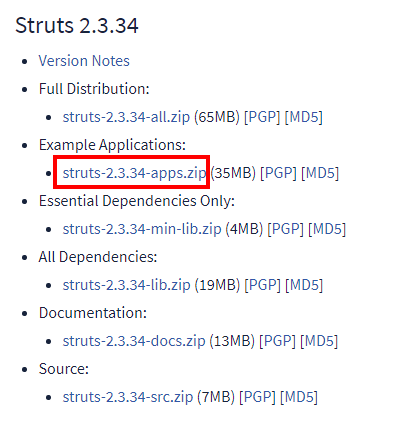This screenshot has width=416, height=434.
Task: Open MD5 checksum for struts-2.3.34-min-lib.zip
Action: [327, 229]
